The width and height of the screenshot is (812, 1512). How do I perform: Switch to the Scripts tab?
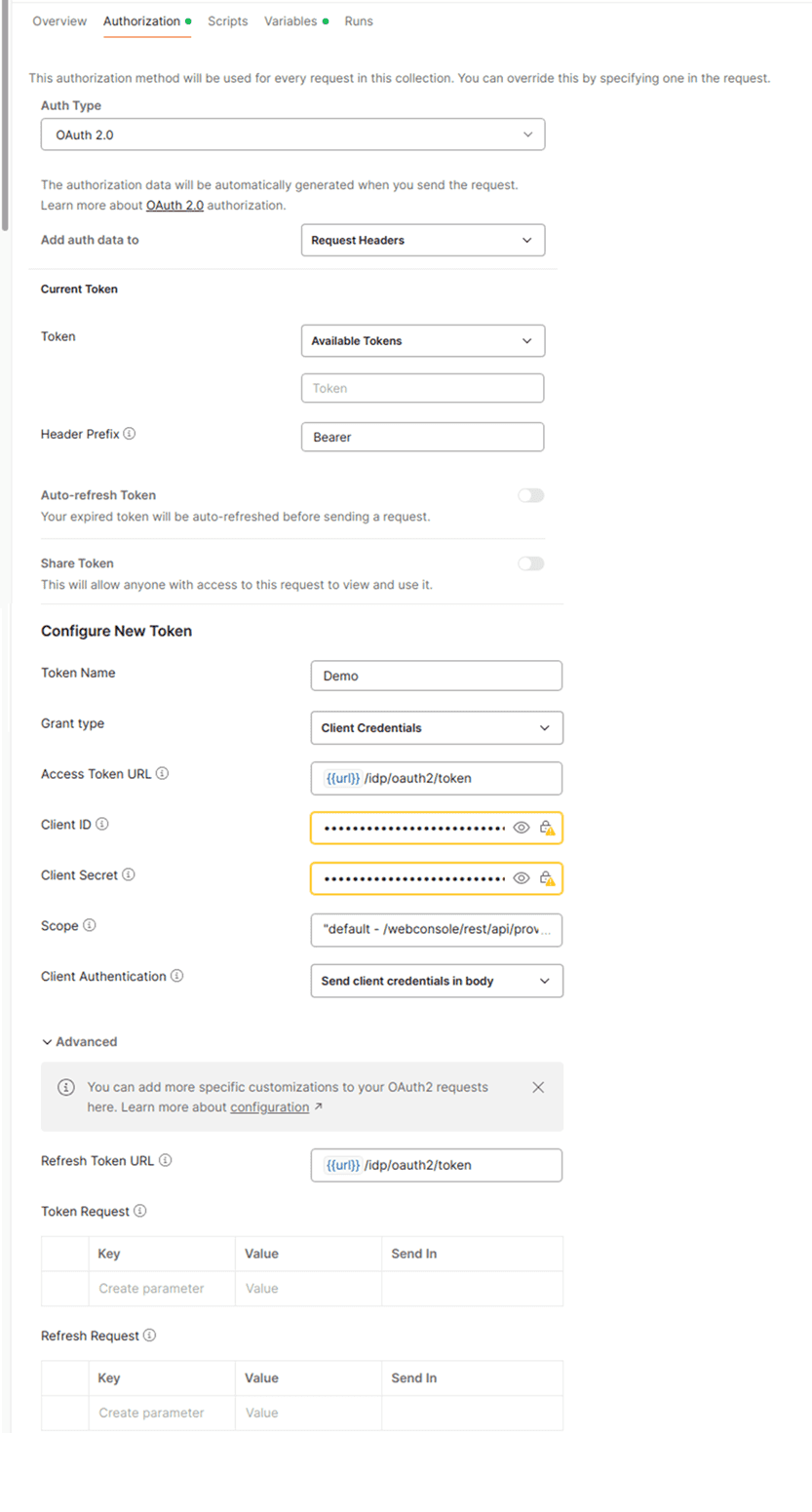pyautogui.click(x=227, y=21)
